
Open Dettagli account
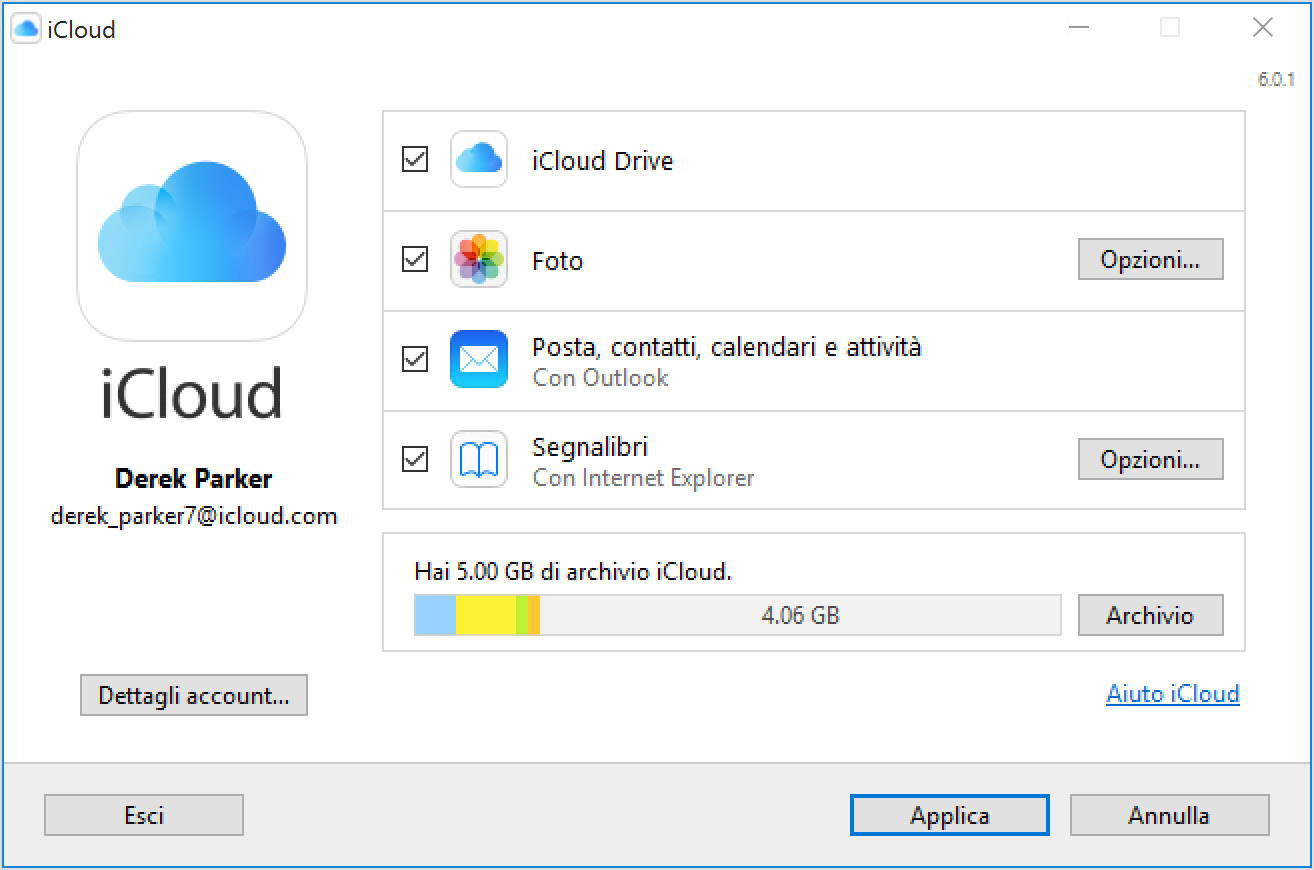(x=194, y=696)
